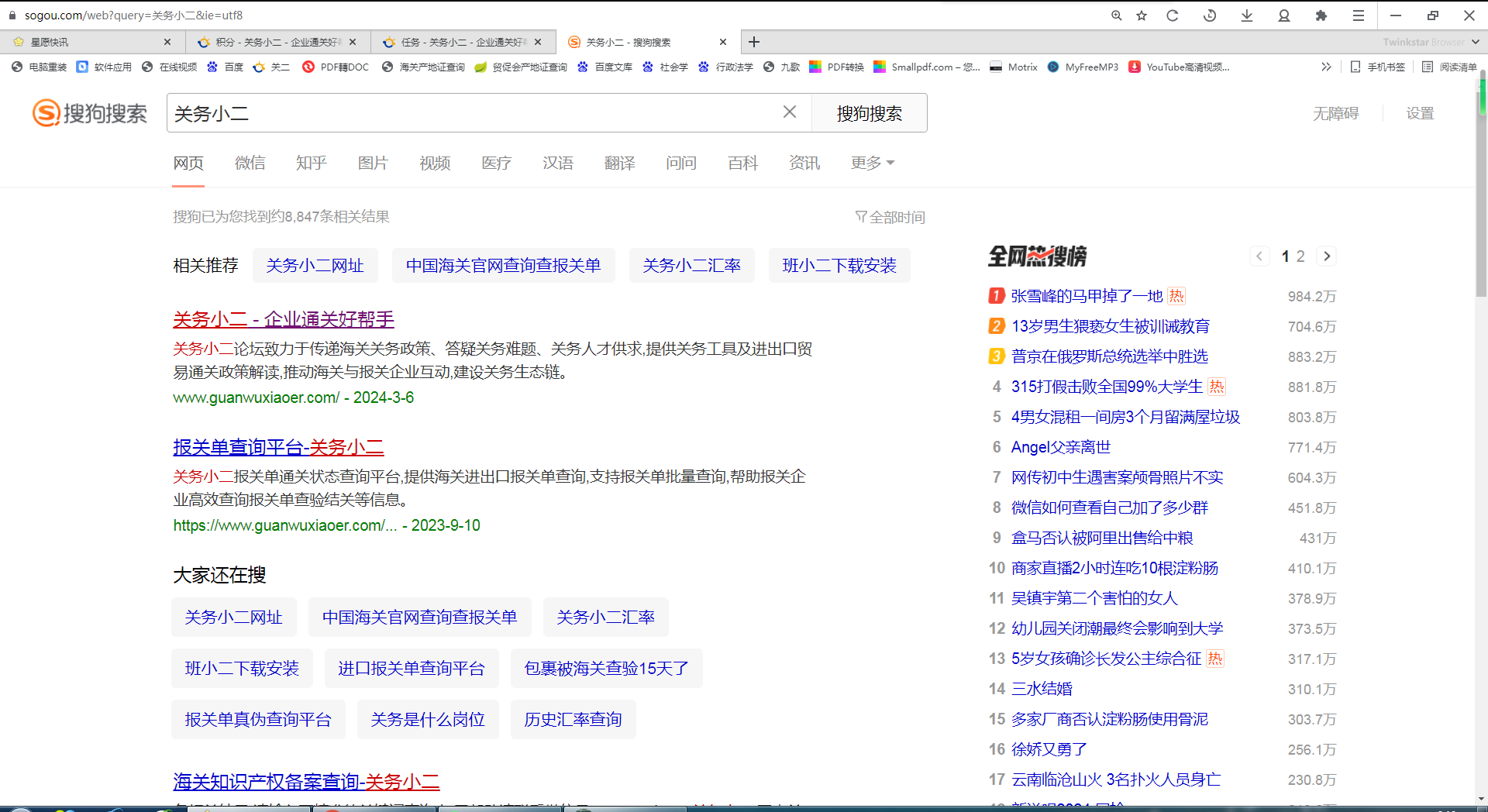Viewport: 1488px width, 812px height.
Task: Expand the tab list dropdown arrow
Action: (1476, 42)
